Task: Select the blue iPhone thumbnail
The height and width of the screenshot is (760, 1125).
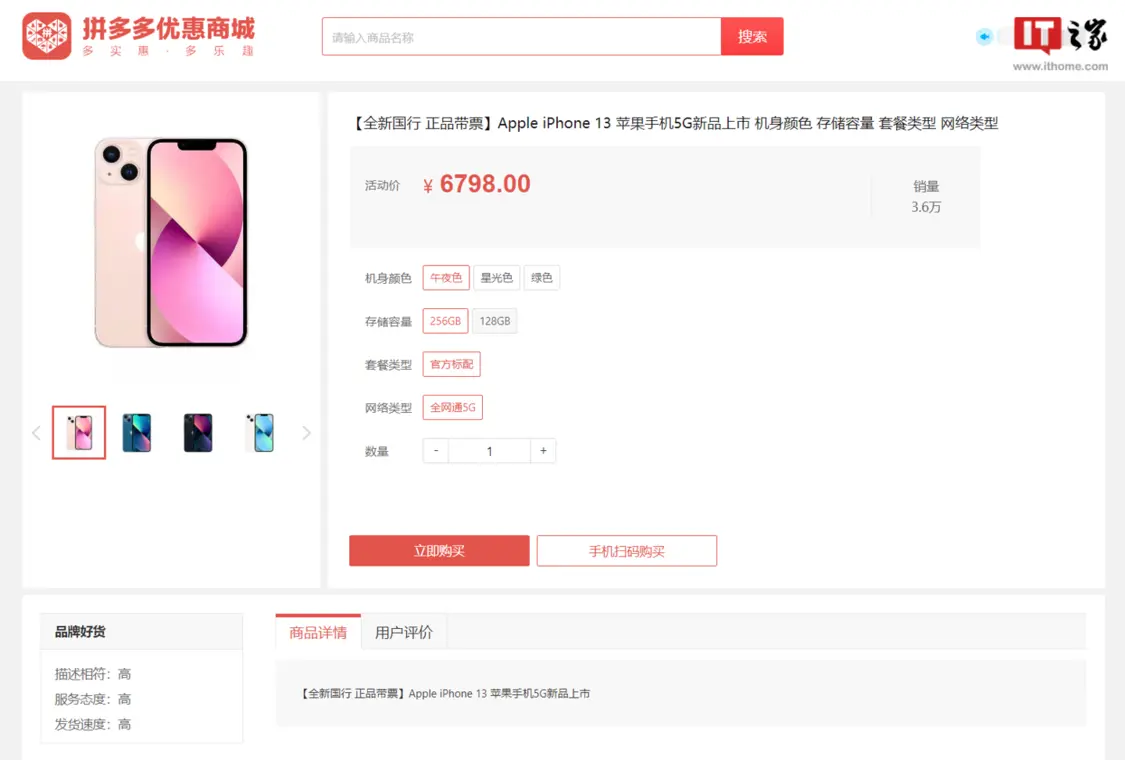Action: pos(137,433)
